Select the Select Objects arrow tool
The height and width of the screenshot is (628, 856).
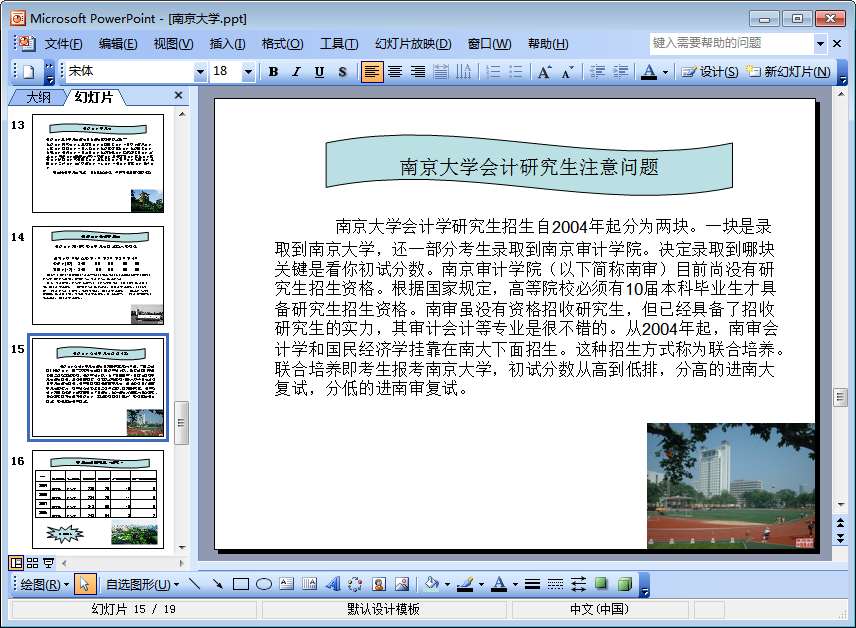click(85, 584)
